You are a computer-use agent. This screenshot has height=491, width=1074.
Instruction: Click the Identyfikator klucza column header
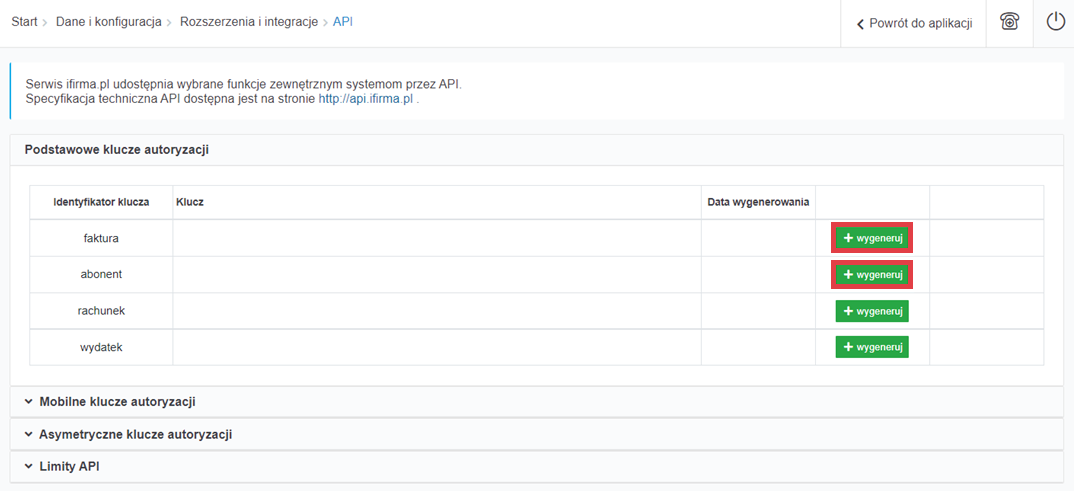(x=101, y=202)
